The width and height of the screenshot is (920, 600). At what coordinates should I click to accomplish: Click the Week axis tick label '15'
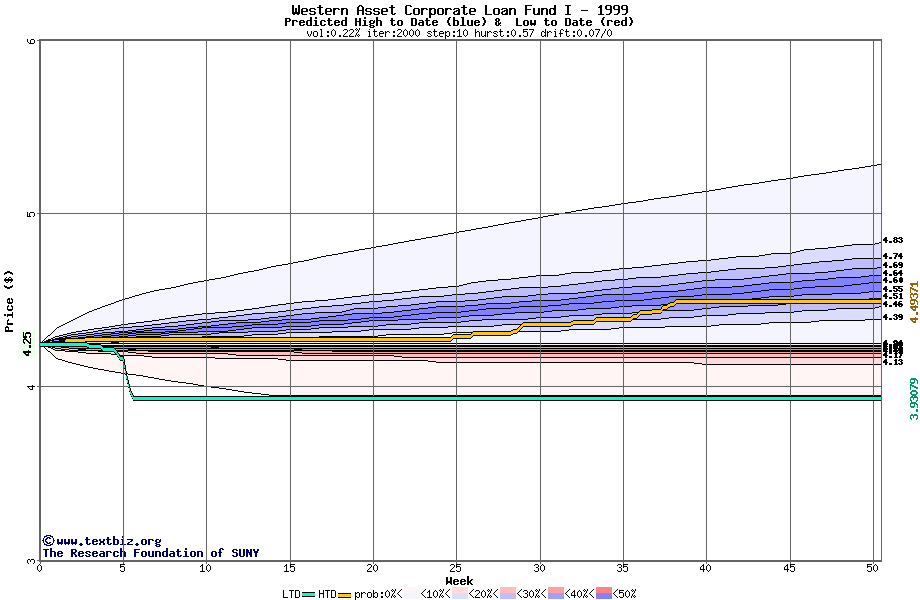pyautogui.click(x=289, y=568)
